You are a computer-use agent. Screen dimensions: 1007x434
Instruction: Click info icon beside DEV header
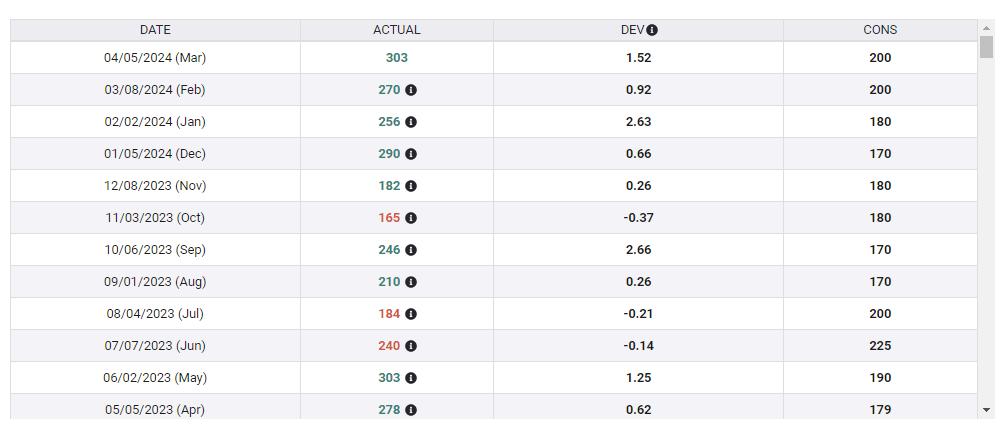point(652,30)
